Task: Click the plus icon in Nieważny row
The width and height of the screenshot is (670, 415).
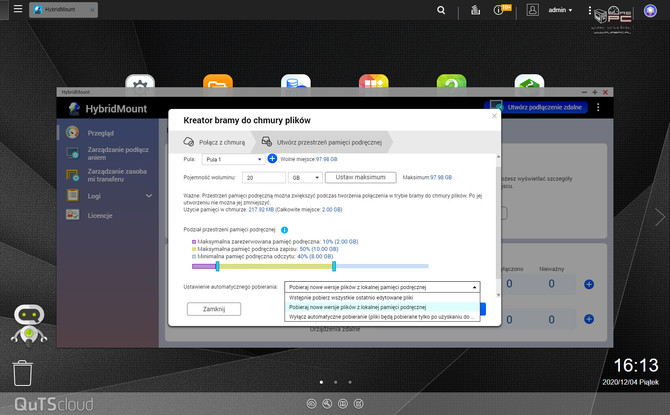Action: point(589,284)
